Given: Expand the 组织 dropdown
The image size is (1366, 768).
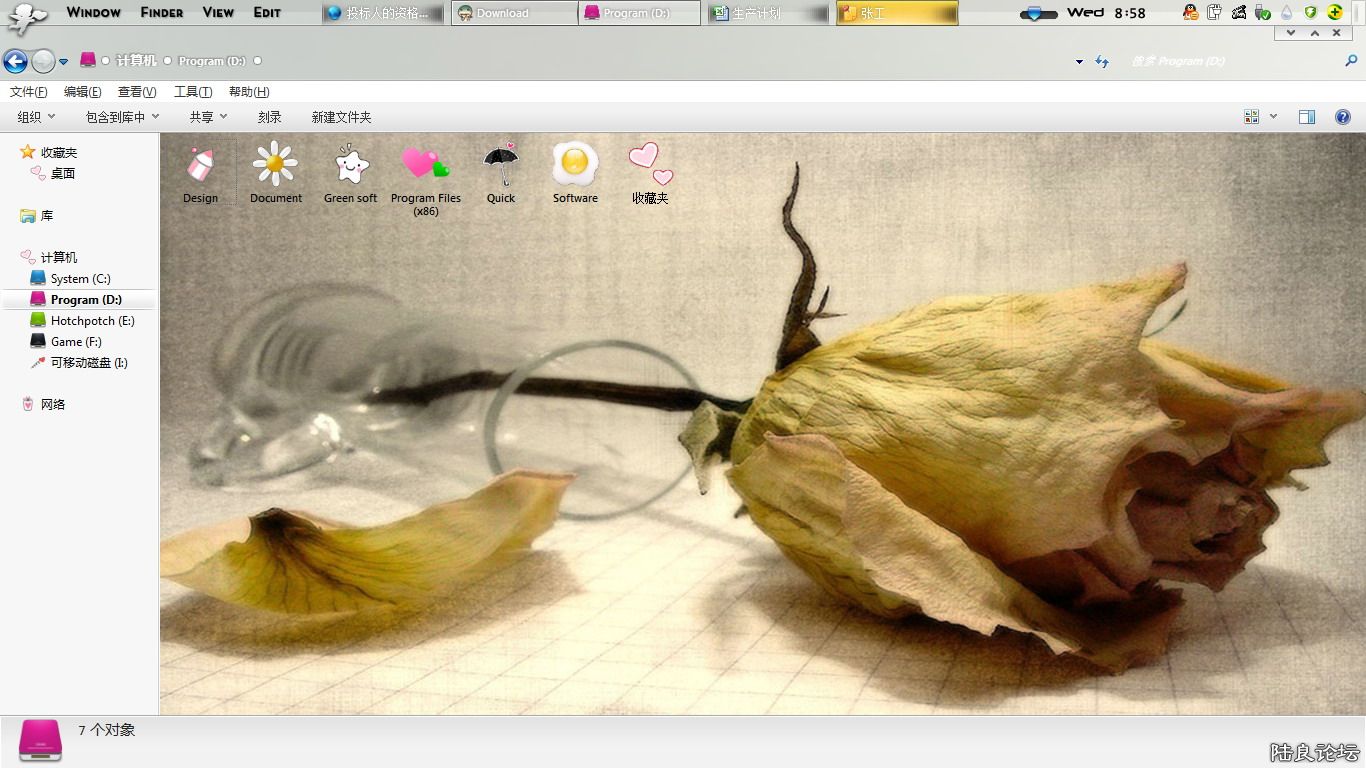Looking at the screenshot, I should [x=36, y=117].
